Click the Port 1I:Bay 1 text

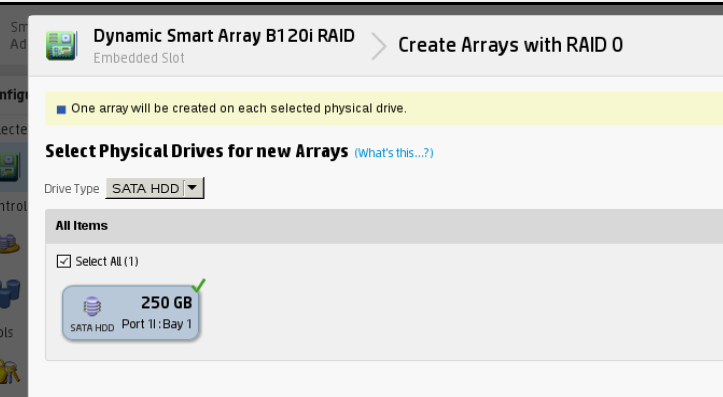pyautogui.click(x=157, y=324)
